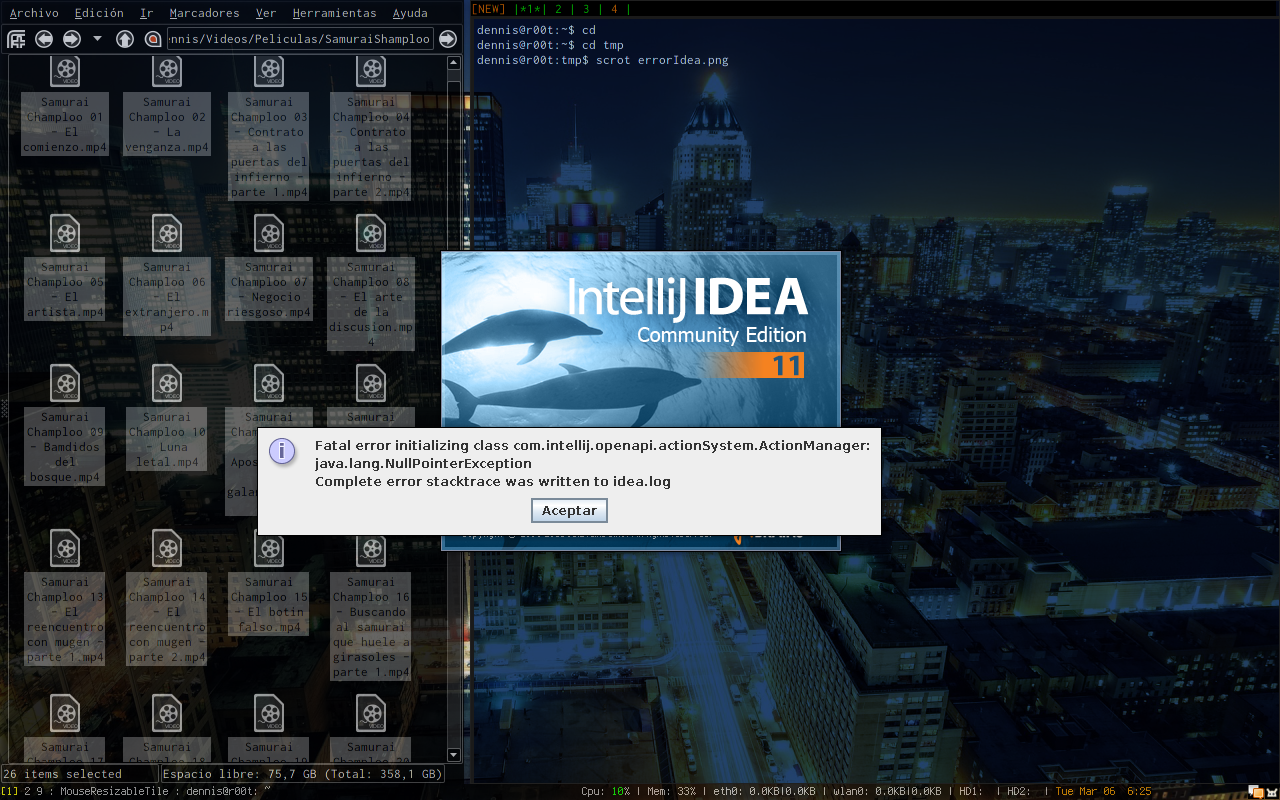Viewport: 1280px width, 800px height.
Task: Click 'Cpu: 10%' in bottom status bar
Action: pos(606,791)
